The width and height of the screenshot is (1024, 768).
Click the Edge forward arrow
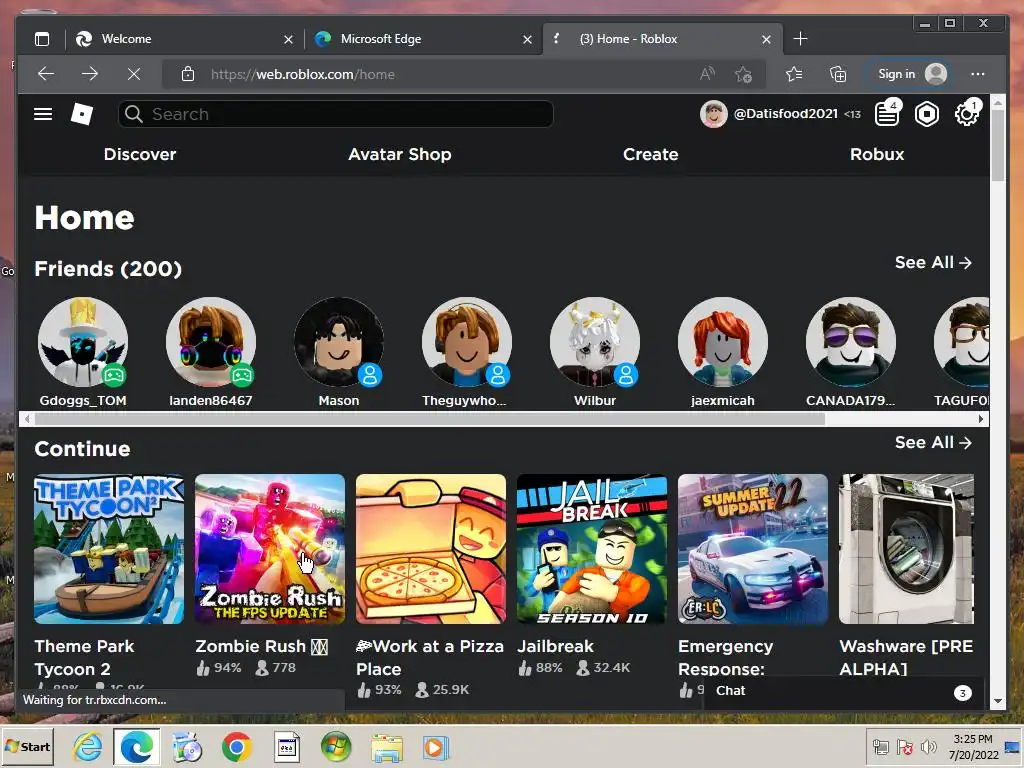[x=90, y=74]
